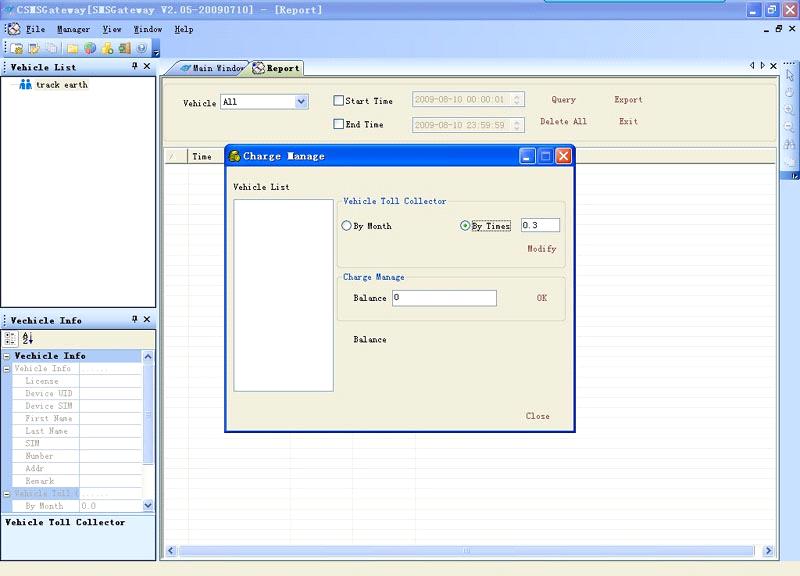
Task: Open the Manager menu
Action: [73, 29]
